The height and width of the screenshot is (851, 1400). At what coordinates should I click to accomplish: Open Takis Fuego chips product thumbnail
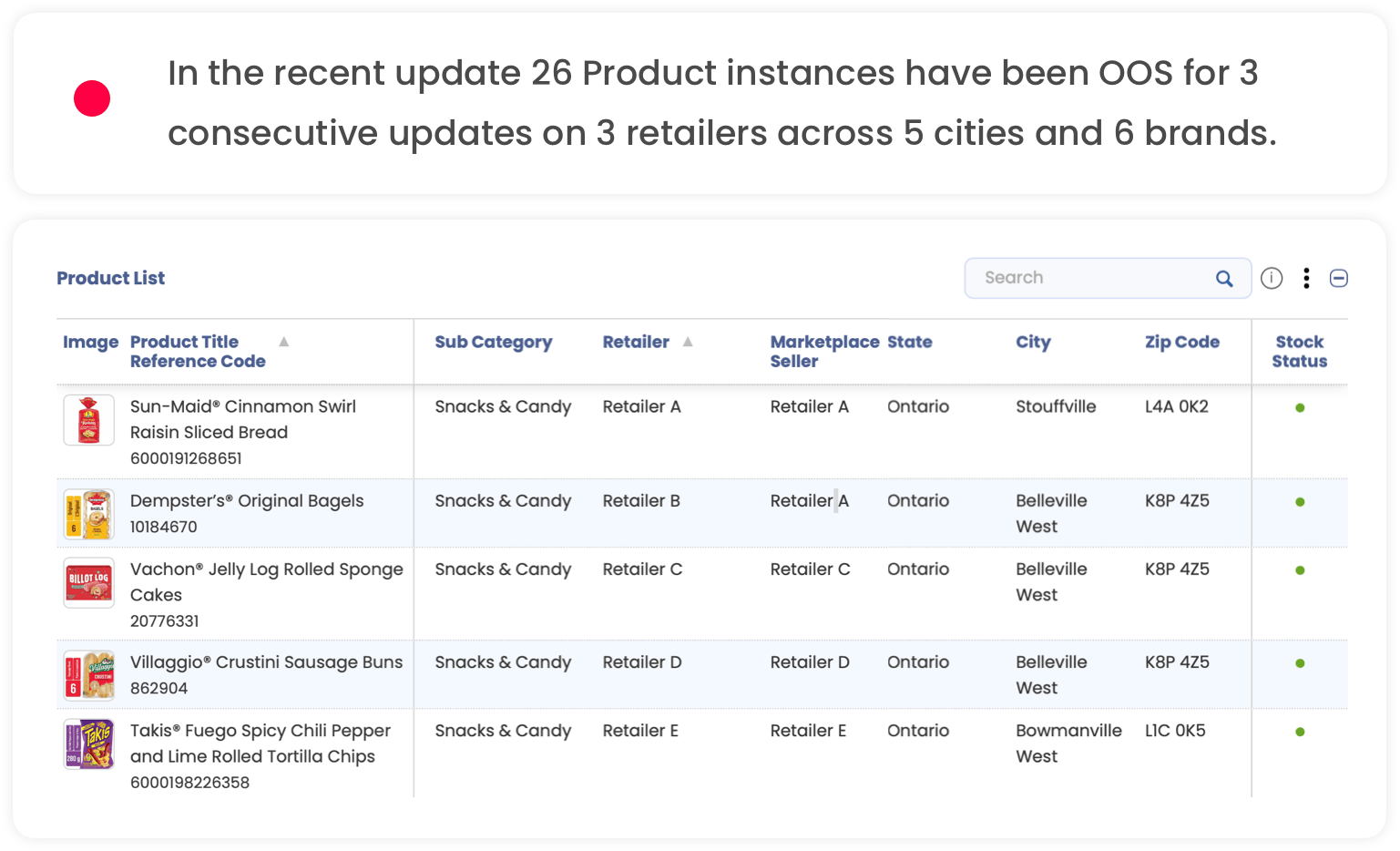(x=88, y=743)
